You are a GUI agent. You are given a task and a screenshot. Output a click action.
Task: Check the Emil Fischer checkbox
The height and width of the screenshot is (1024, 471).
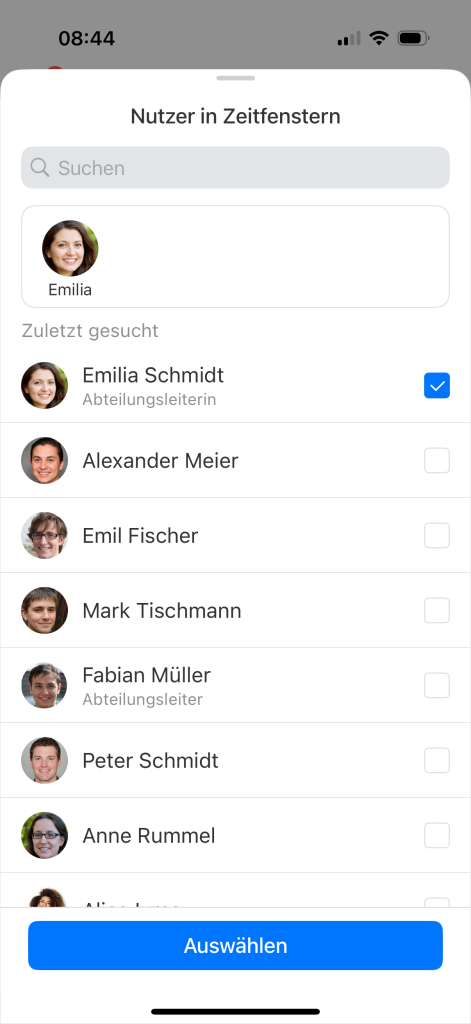(437, 536)
